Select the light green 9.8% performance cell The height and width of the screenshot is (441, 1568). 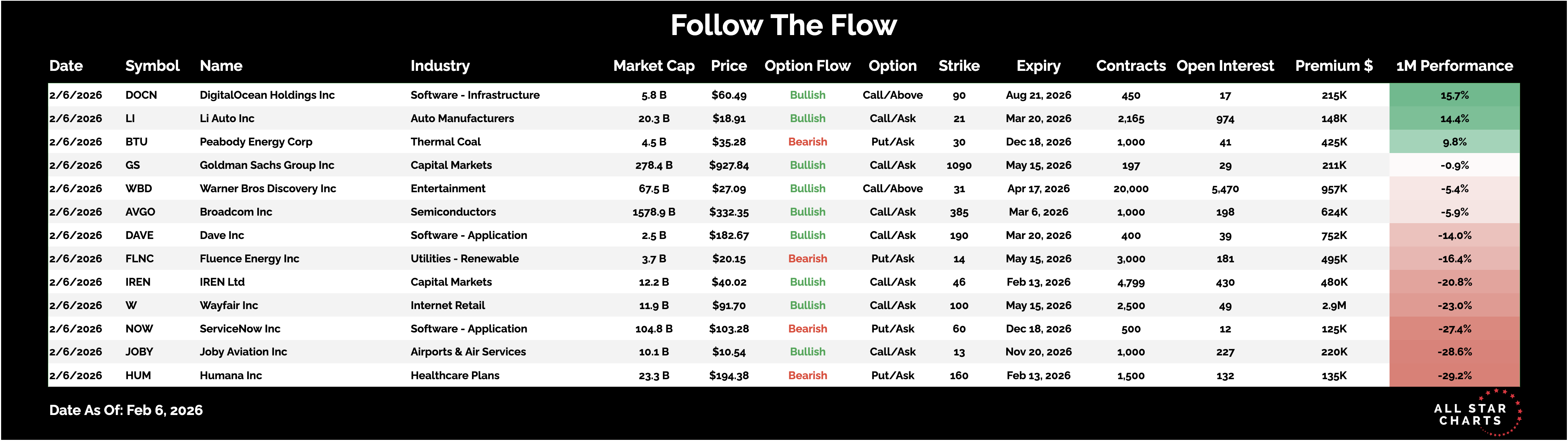[1454, 142]
